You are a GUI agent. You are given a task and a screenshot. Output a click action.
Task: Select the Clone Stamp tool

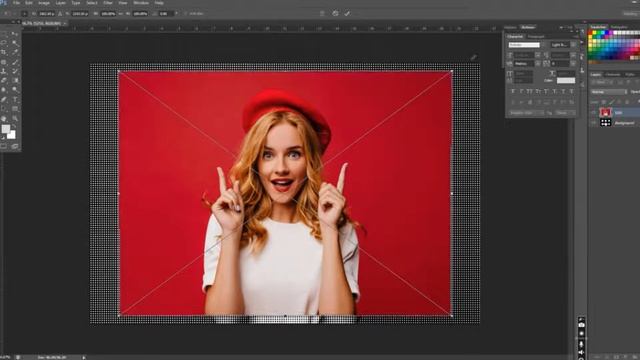(4, 71)
